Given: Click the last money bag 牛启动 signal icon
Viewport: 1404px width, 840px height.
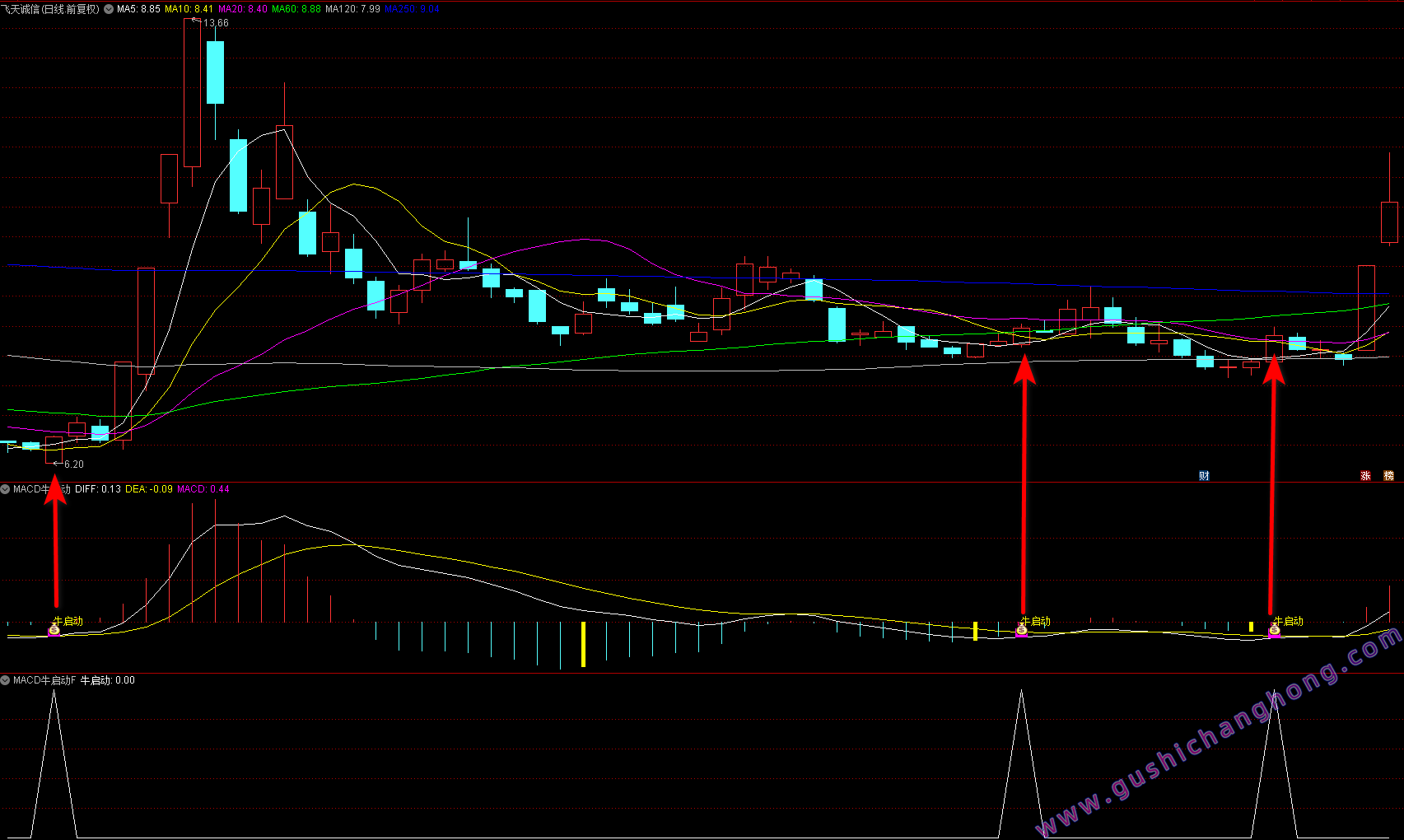Looking at the screenshot, I should point(1275,631).
